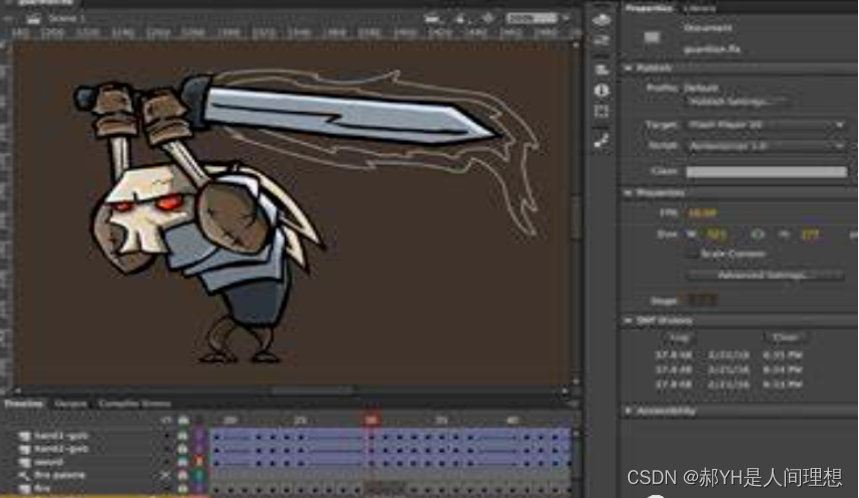
Task: Open the Compiler Errors tab
Action: tap(134, 404)
